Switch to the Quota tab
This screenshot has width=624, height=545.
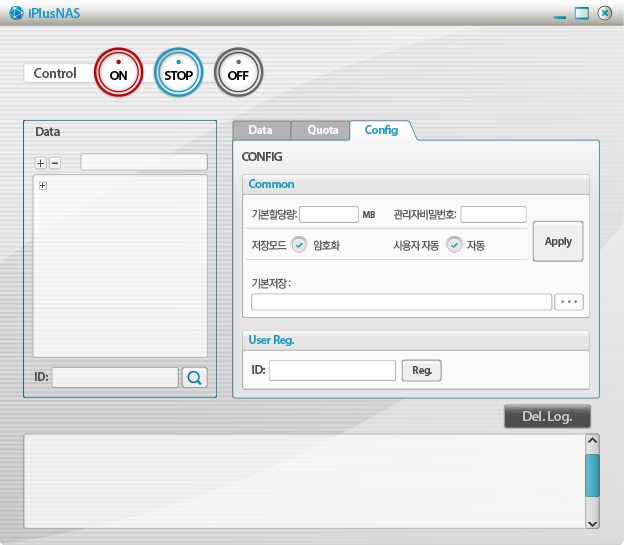click(x=322, y=130)
